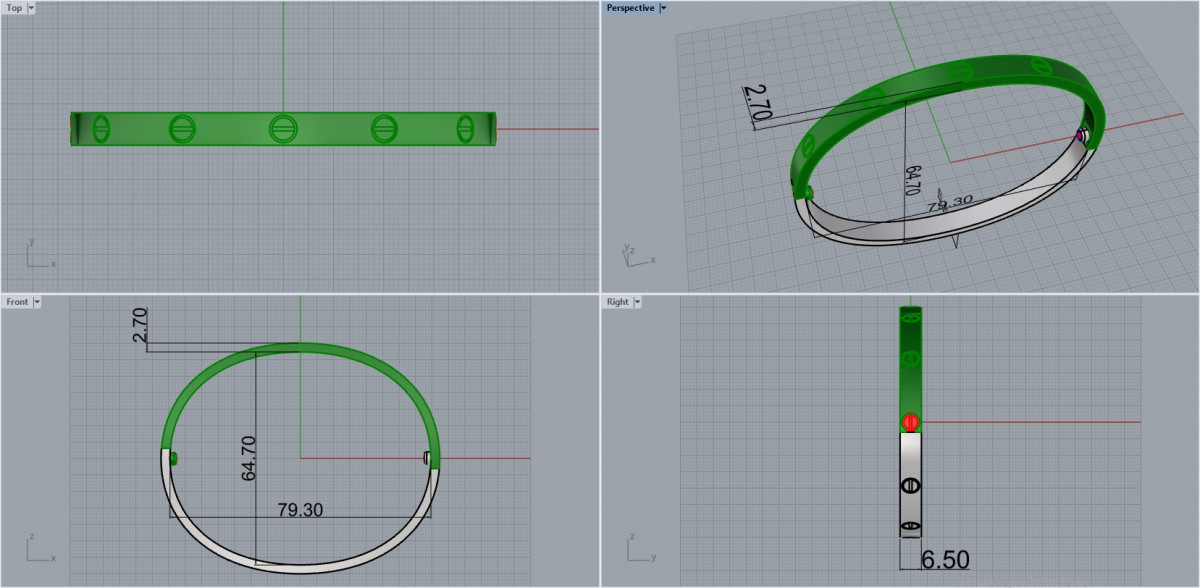Select the red screw in Right view
Screen dimensions: 1200x588
click(910, 422)
